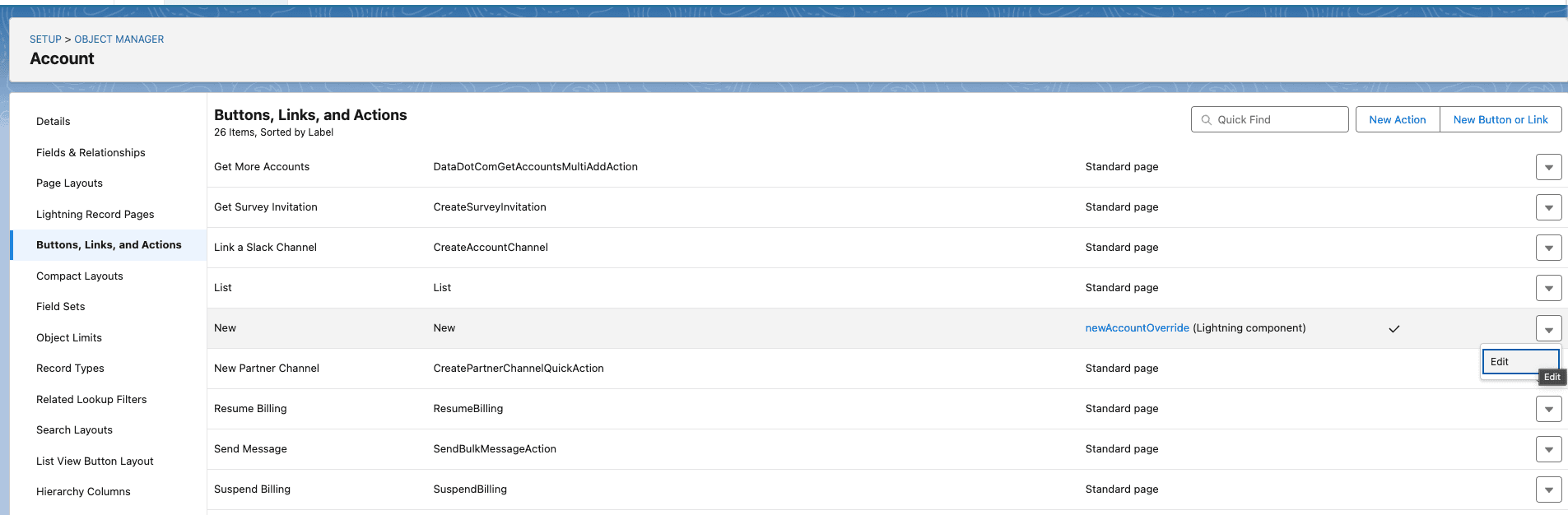Go to OBJECT MANAGER via the breadcrumb

click(119, 39)
